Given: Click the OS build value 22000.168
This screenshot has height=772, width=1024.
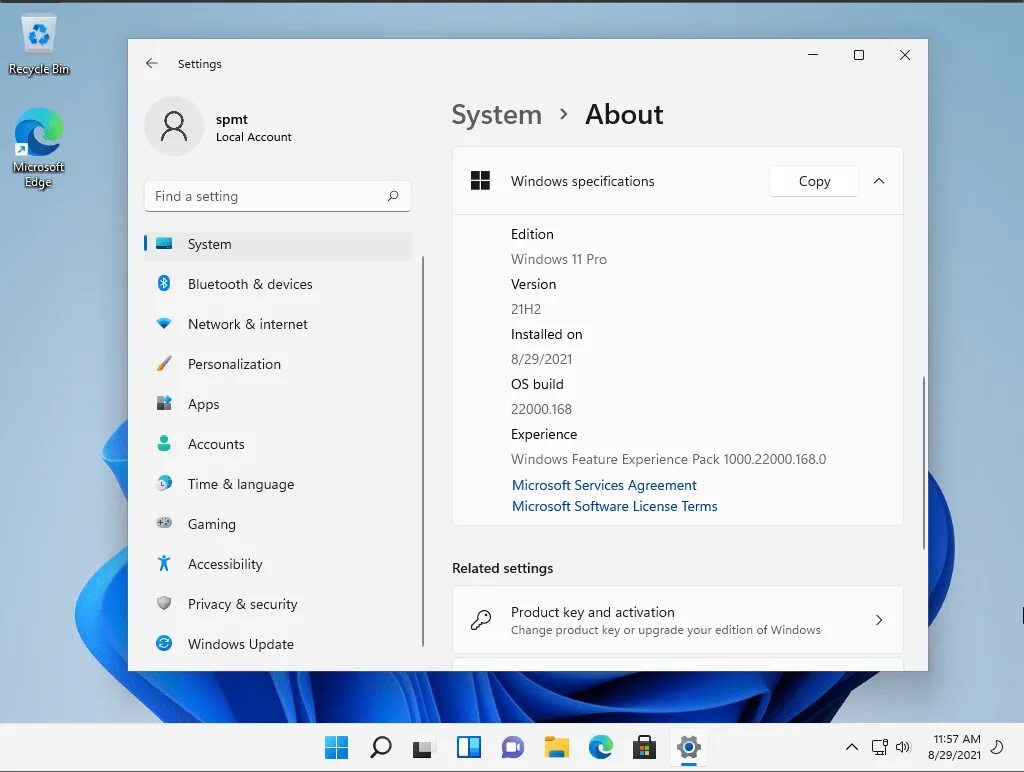Looking at the screenshot, I should pos(541,410).
